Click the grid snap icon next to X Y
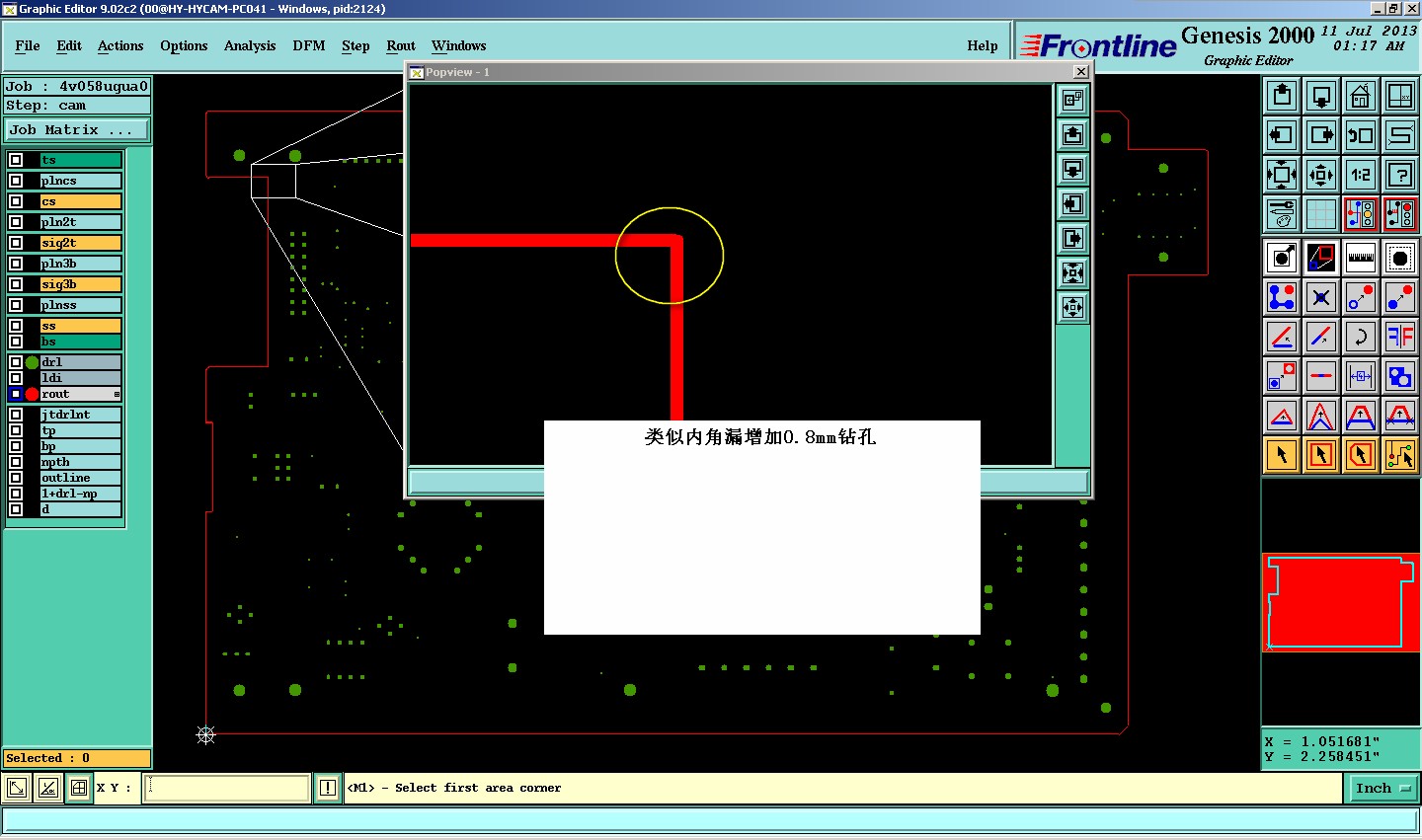Viewport: 1422px width, 840px height. pos(79,788)
